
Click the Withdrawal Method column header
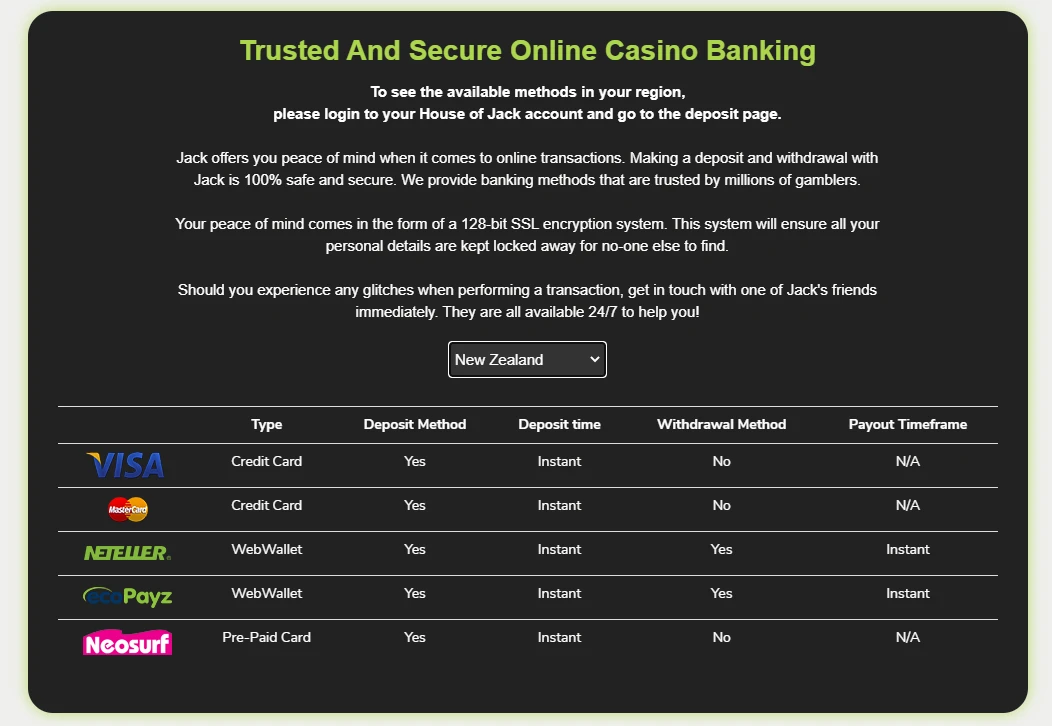(722, 424)
